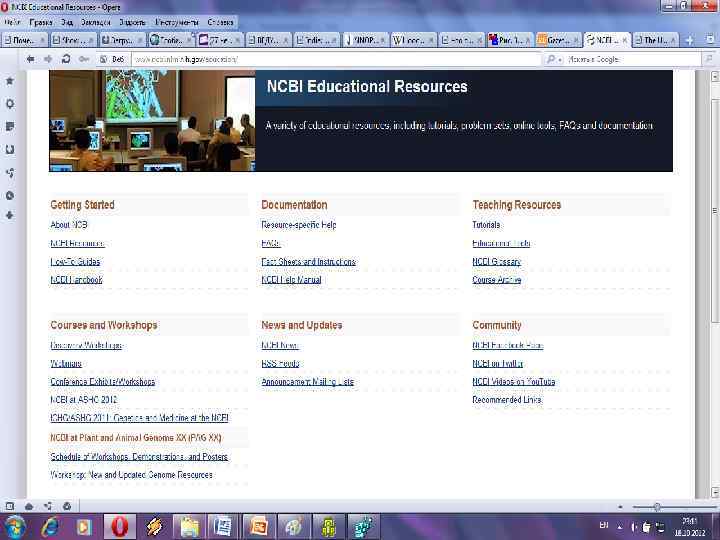Open the Windows Start menu
Screen dimensions: 720x540
pyautogui.click(x=15, y=527)
